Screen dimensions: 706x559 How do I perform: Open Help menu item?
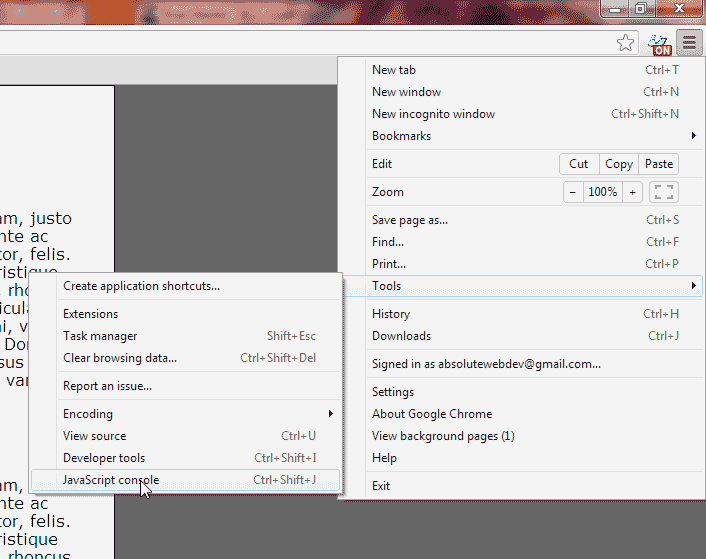point(534,458)
